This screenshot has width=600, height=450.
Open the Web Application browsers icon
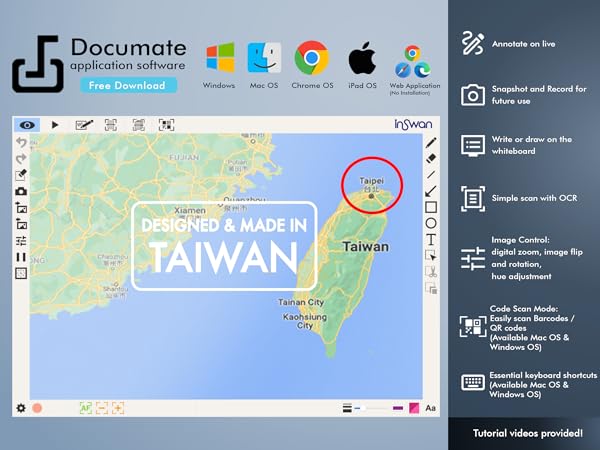coord(413,61)
